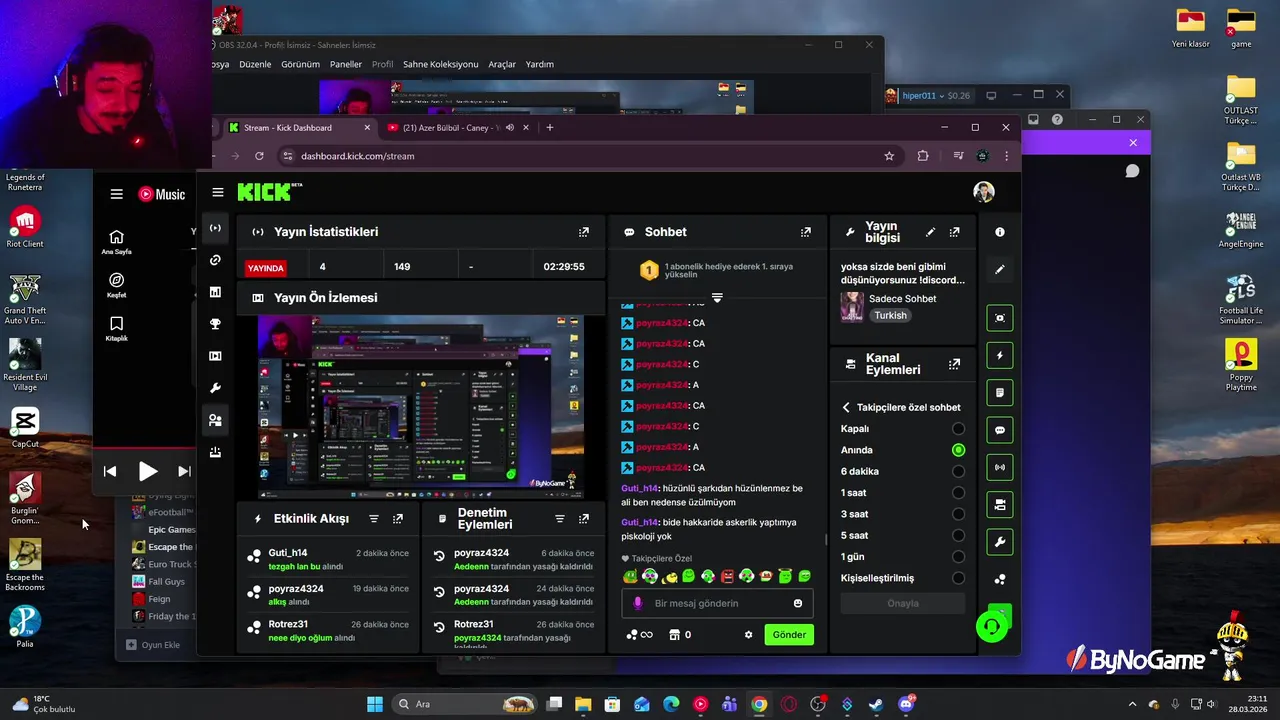This screenshot has width=1280, height=720.
Task: Select the 6 dakika radio option
Action: pos(958,471)
